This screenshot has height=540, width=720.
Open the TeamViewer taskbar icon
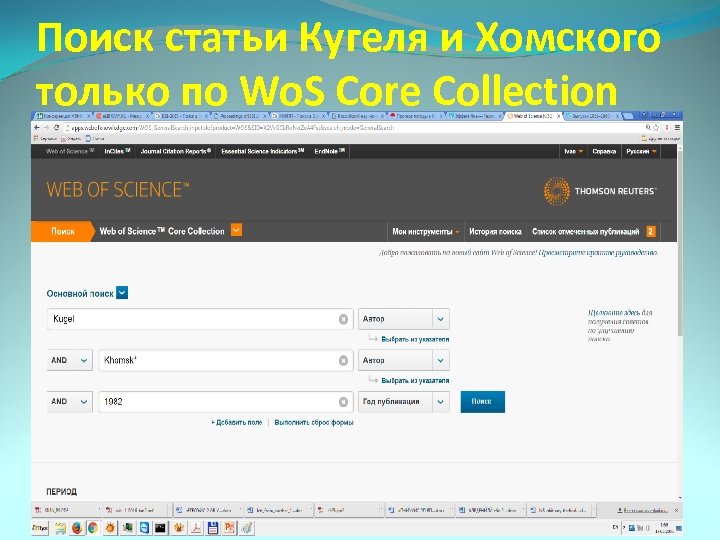(144, 528)
